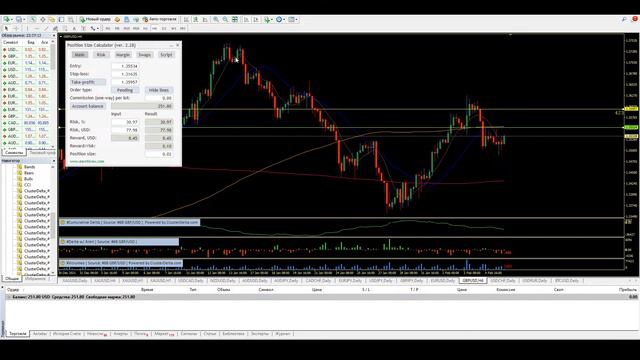Viewport: 640px width, 360px height.
Task: Click the Risk % input field
Action: (x=125, y=122)
